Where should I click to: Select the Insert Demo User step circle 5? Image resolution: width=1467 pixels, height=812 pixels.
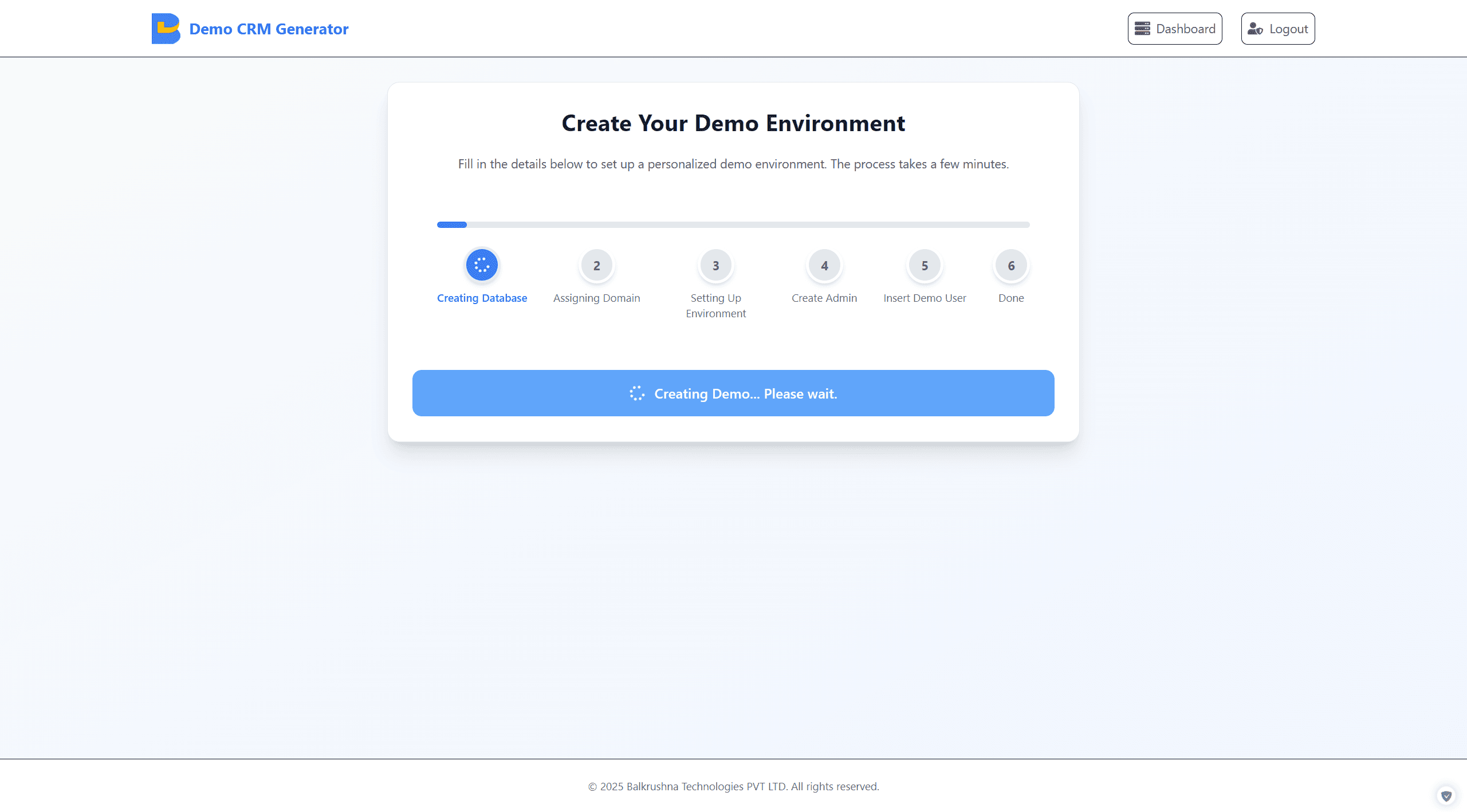(x=924, y=265)
